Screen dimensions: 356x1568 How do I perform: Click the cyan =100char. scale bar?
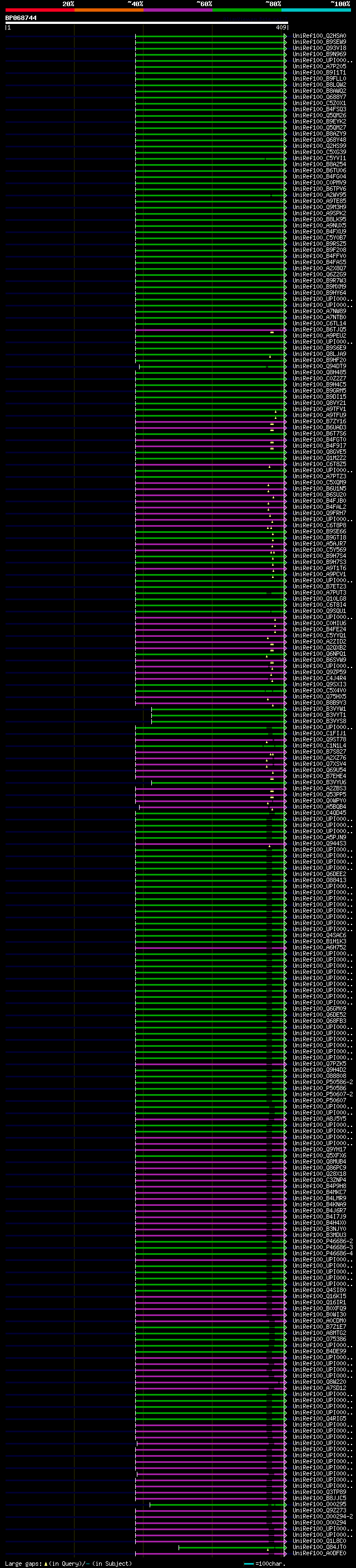248,1564
